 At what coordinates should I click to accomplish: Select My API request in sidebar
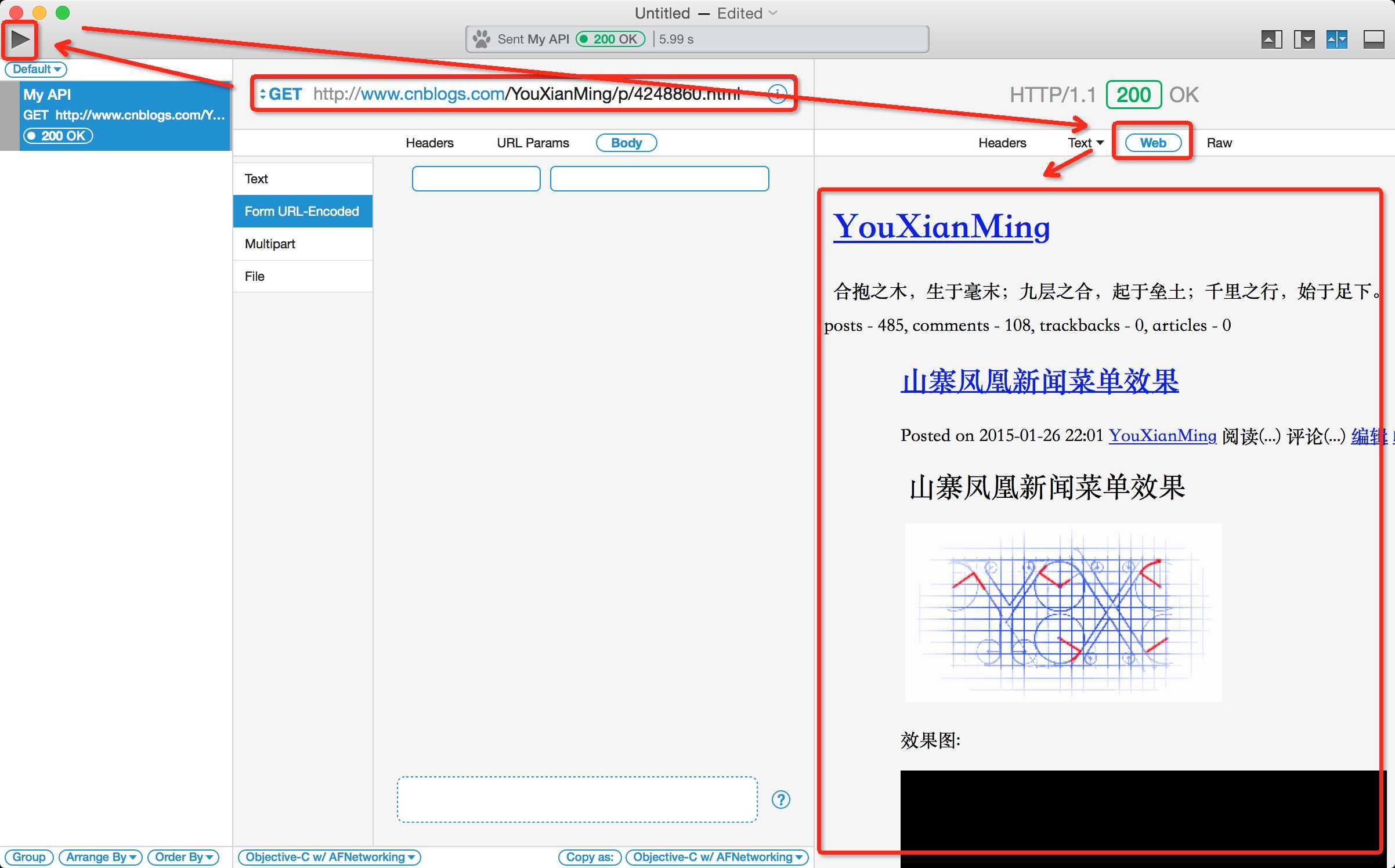click(125, 115)
